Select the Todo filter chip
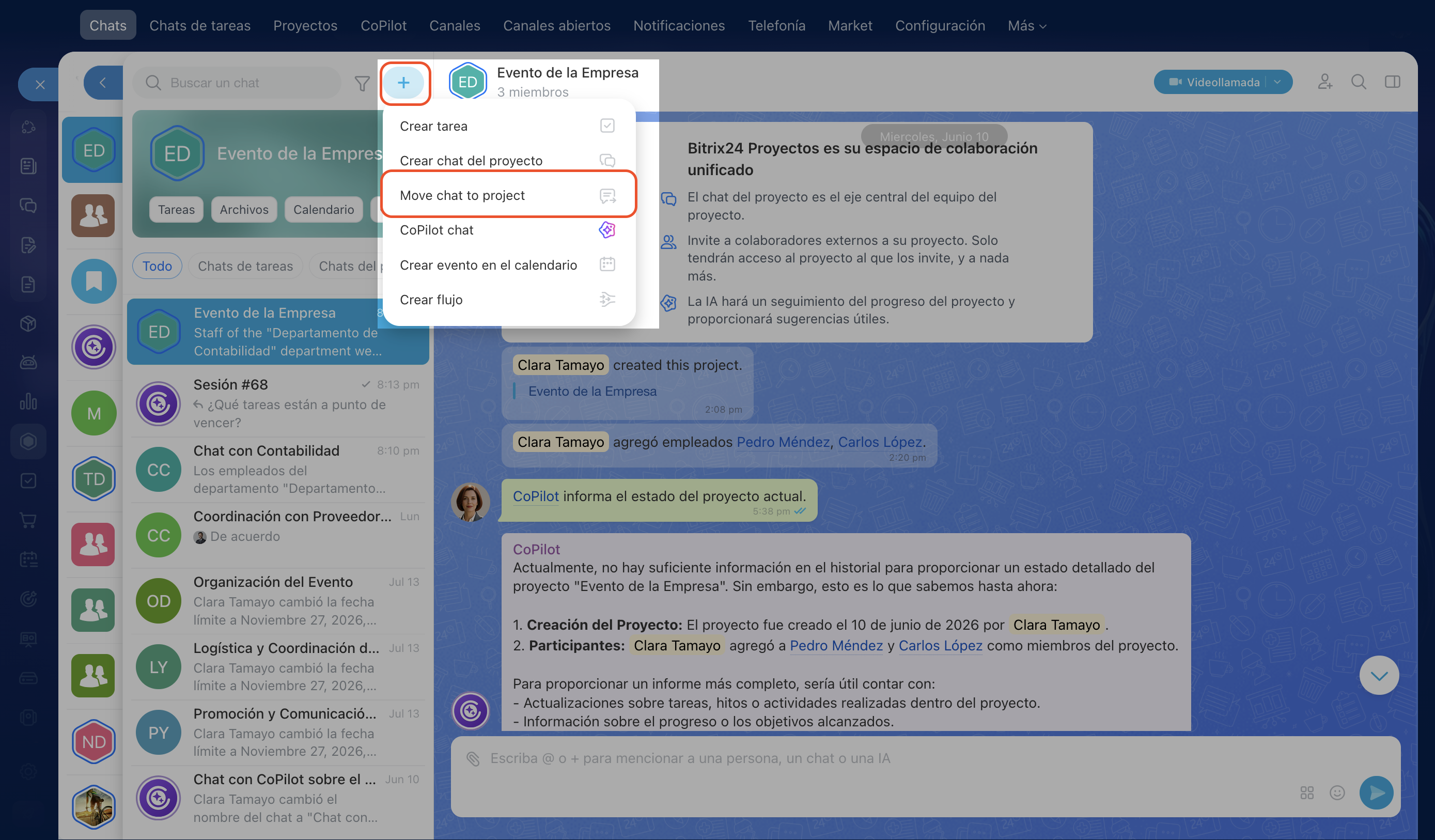 [x=157, y=266]
